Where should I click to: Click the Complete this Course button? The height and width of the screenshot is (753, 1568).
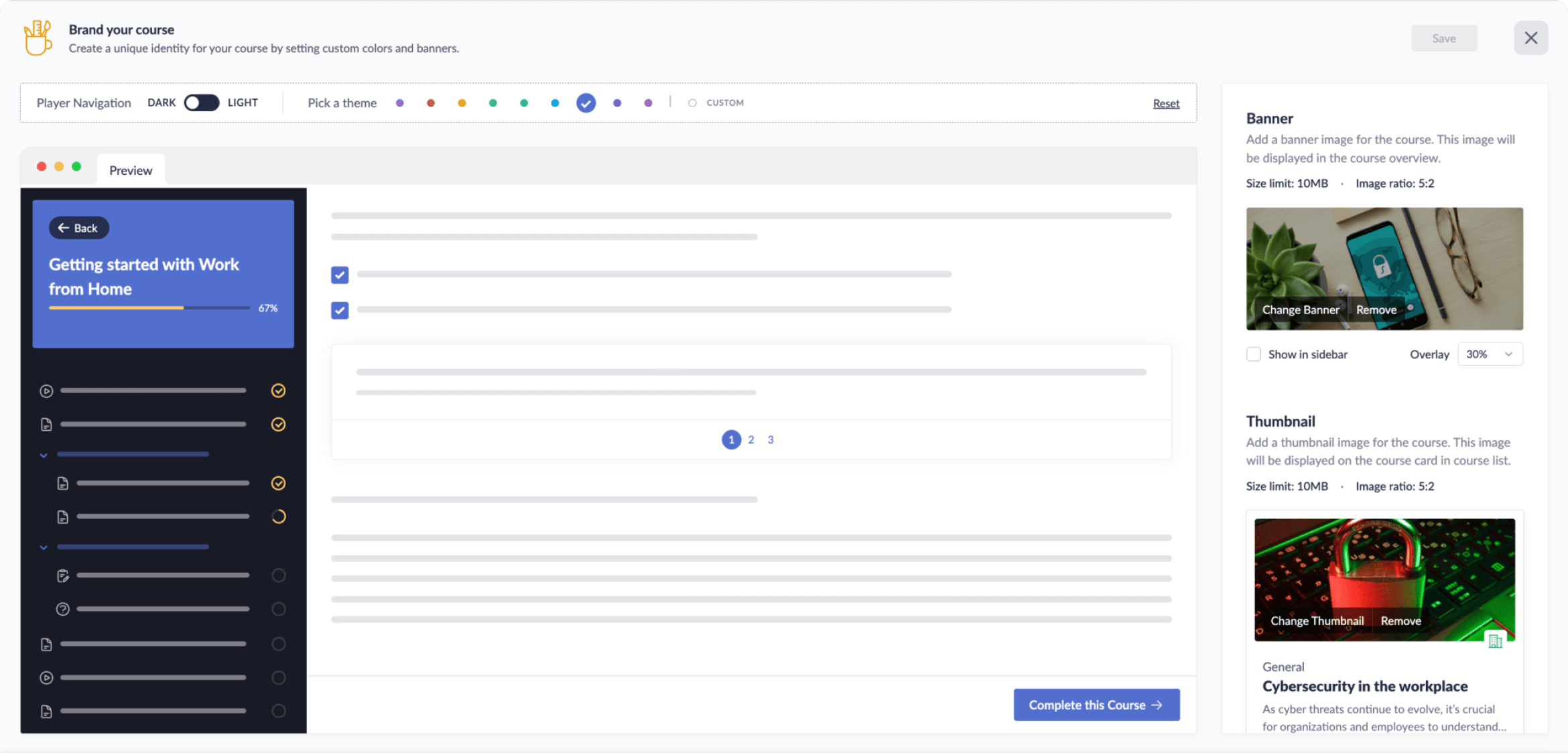[x=1096, y=705]
